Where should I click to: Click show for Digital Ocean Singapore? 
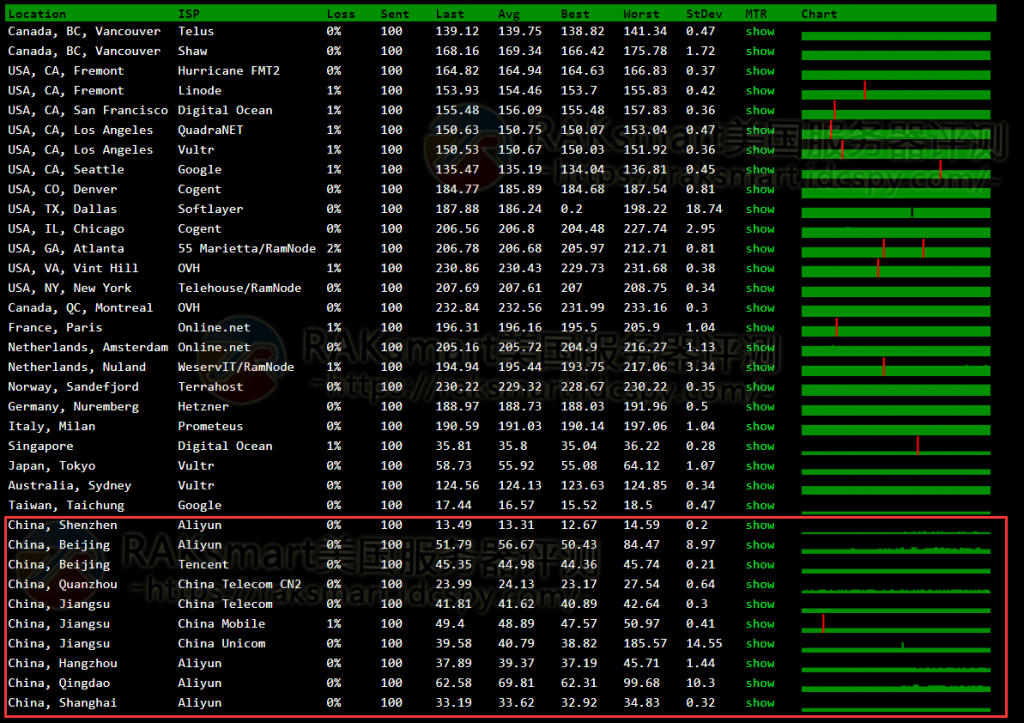pos(760,446)
